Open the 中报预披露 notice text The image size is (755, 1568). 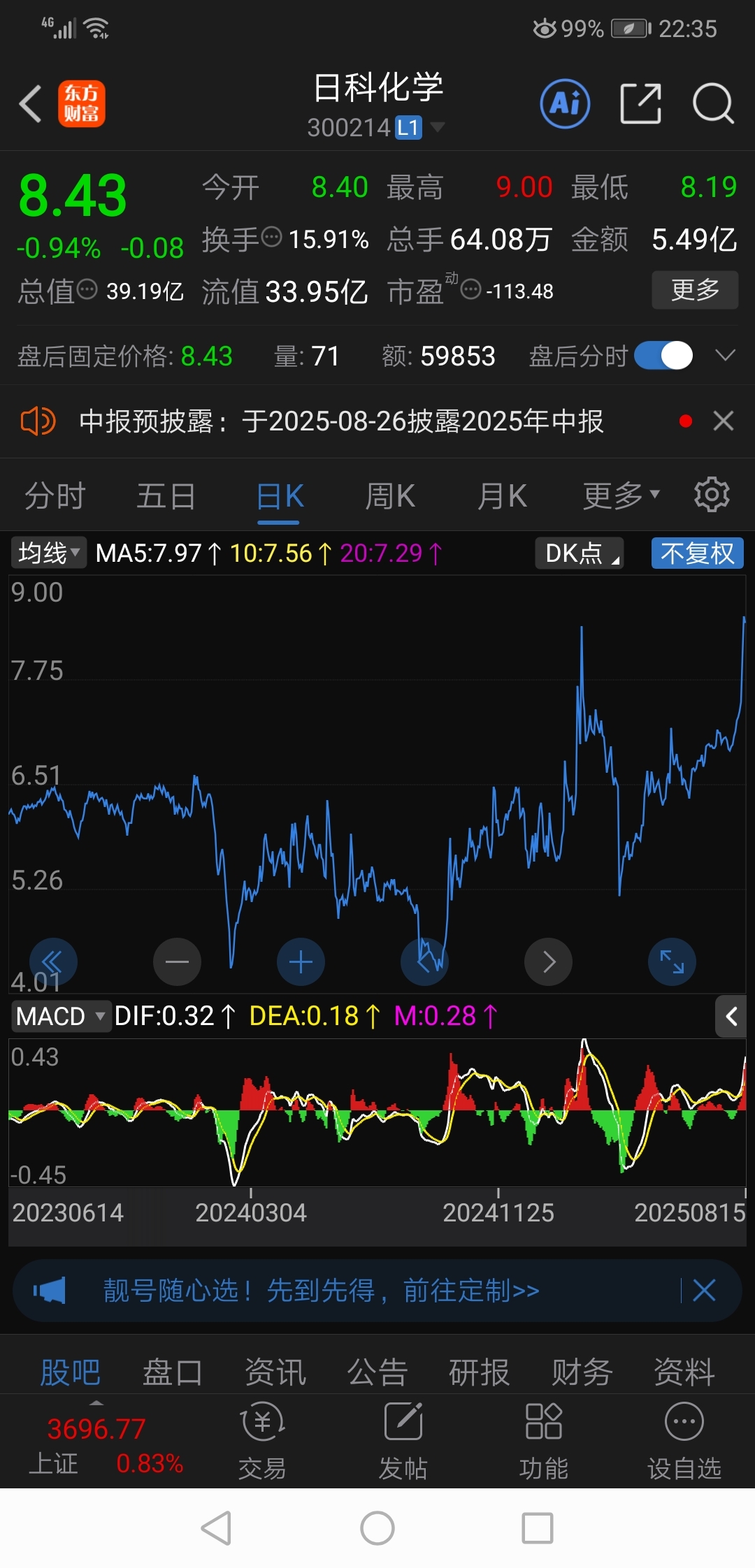click(341, 421)
